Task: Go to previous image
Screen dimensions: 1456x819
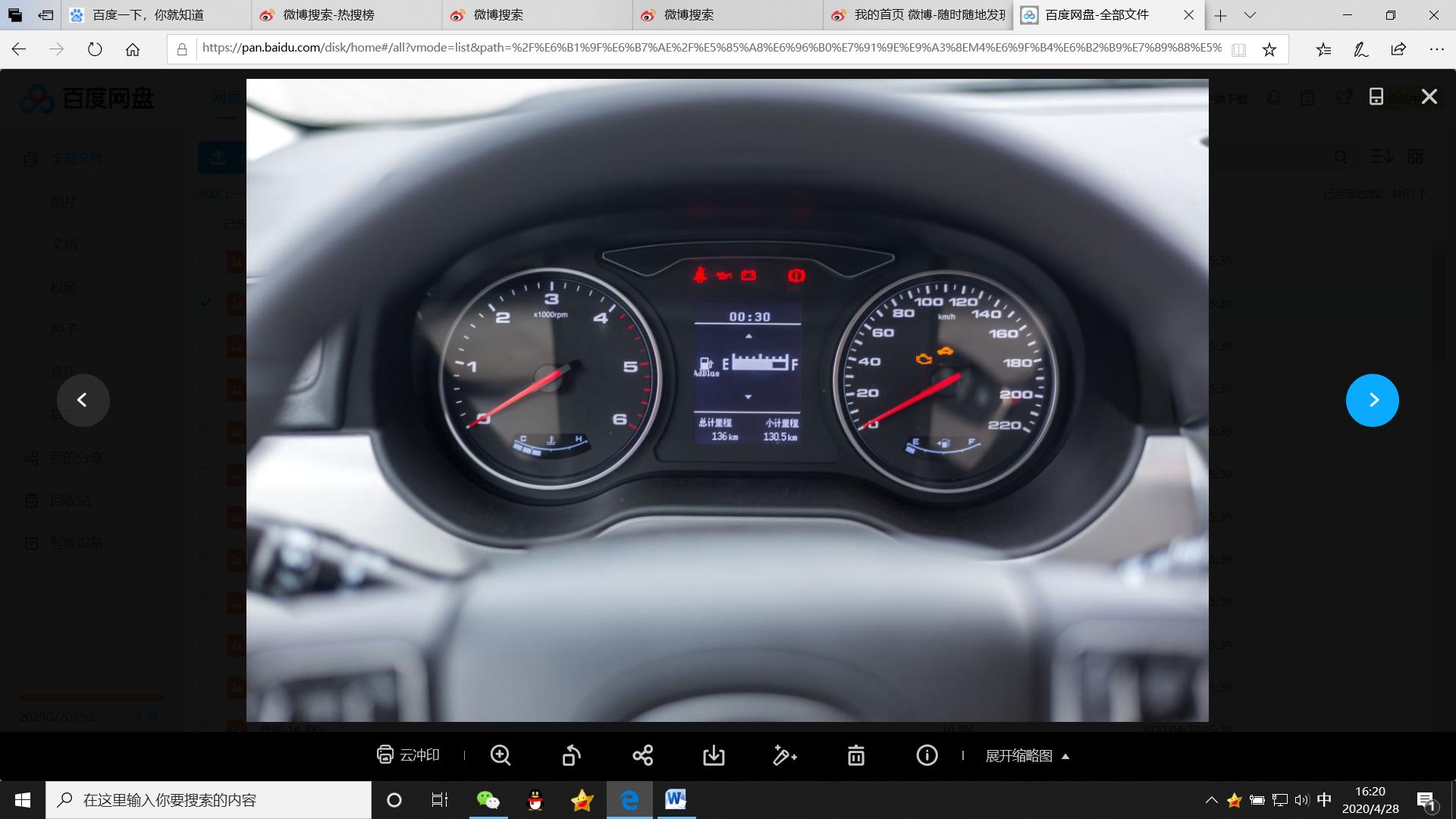Action: tap(83, 400)
